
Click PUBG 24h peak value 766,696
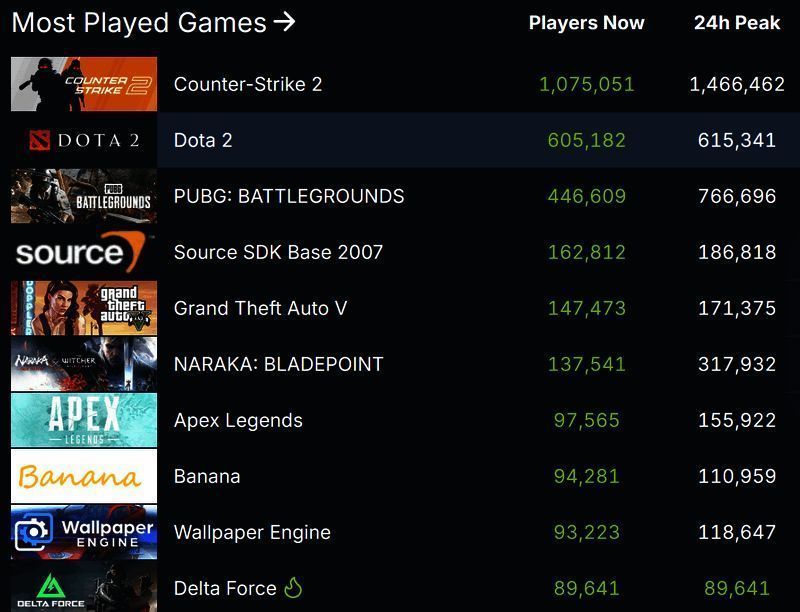pos(737,196)
